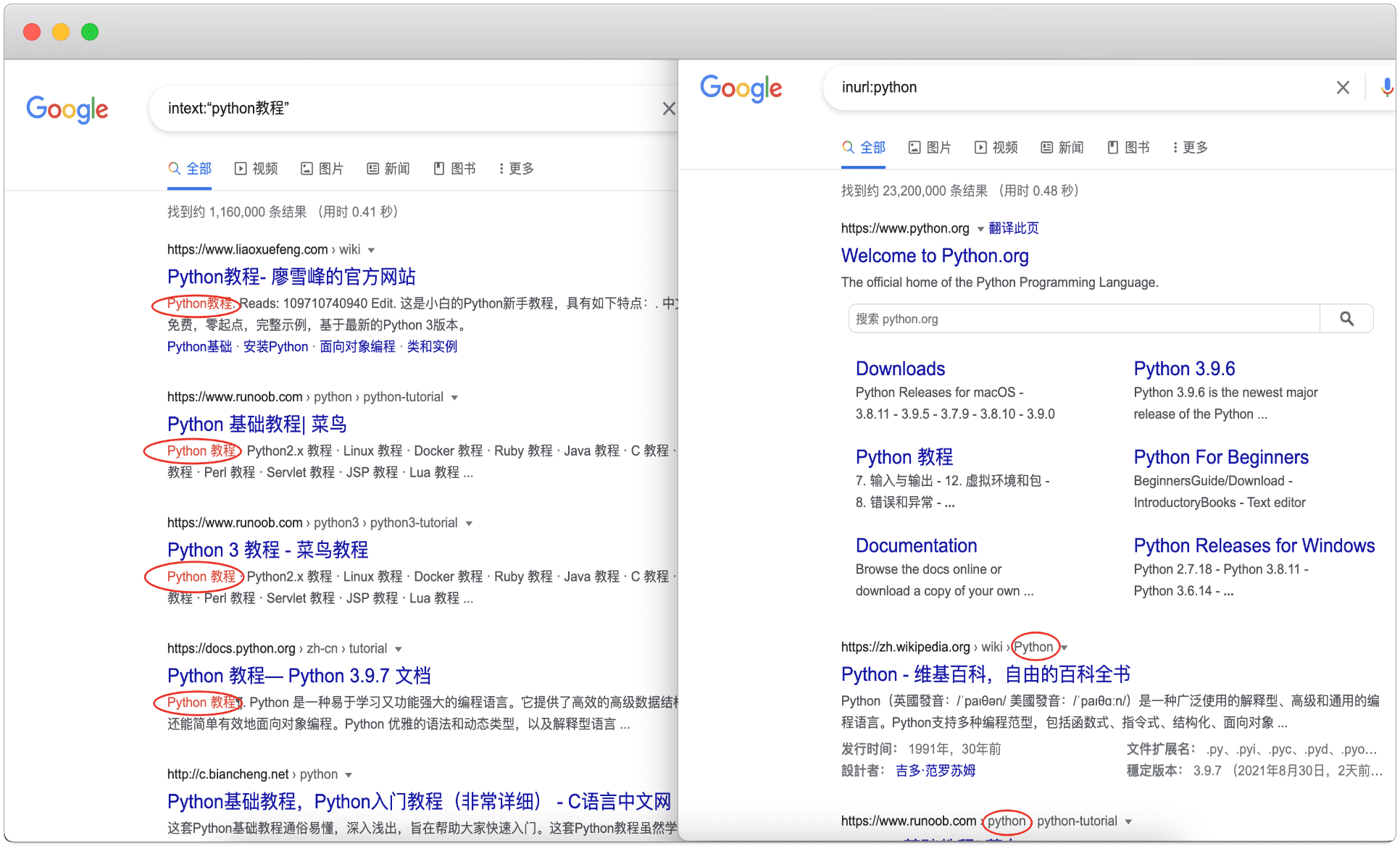Click the microphone voice search icon
The width and height of the screenshot is (1400, 846).
pyautogui.click(x=1386, y=88)
